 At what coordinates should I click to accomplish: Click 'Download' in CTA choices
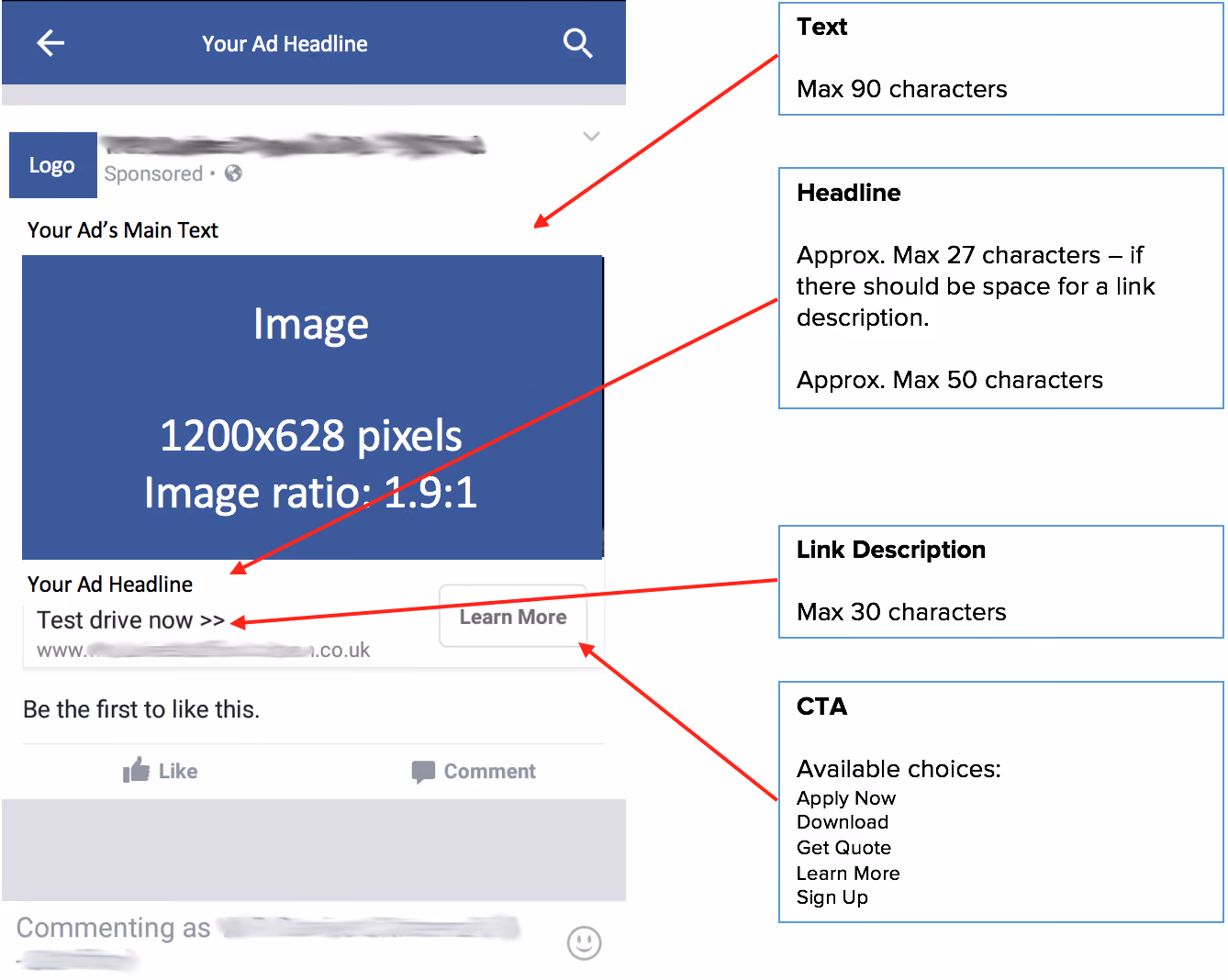843,822
